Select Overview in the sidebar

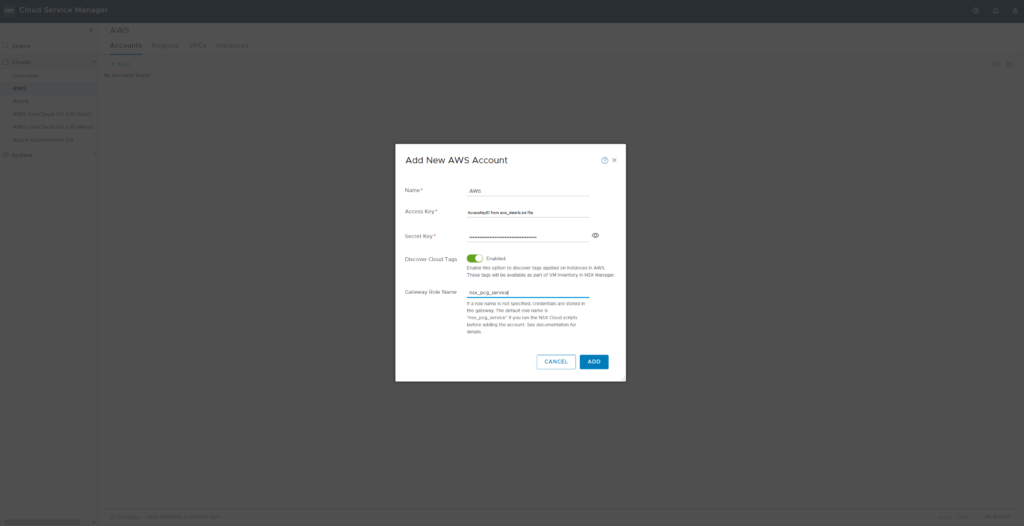25,76
